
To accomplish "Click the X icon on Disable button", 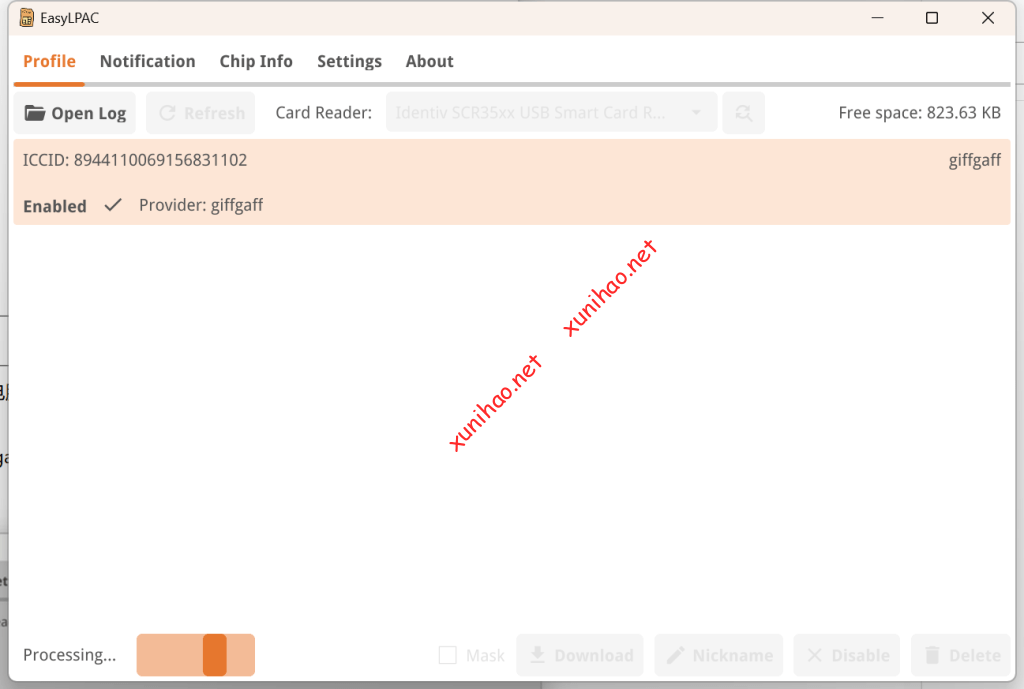I will pos(814,655).
